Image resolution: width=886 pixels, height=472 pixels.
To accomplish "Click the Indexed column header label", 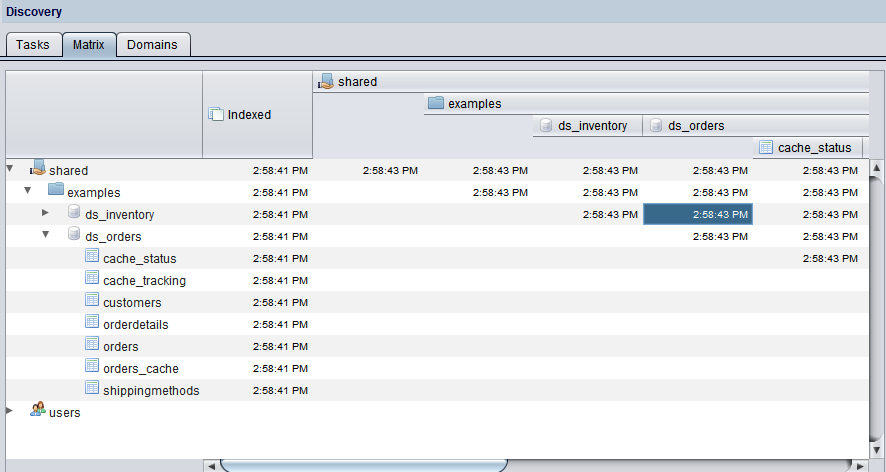I will click(x=249, y=115).
